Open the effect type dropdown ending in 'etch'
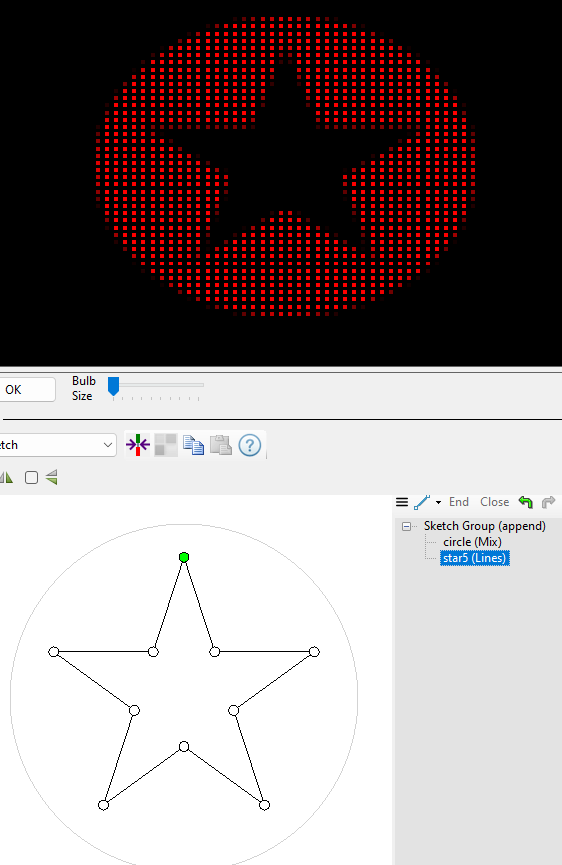This screenshot has width=562, height=865. click(x=58, y=445)
